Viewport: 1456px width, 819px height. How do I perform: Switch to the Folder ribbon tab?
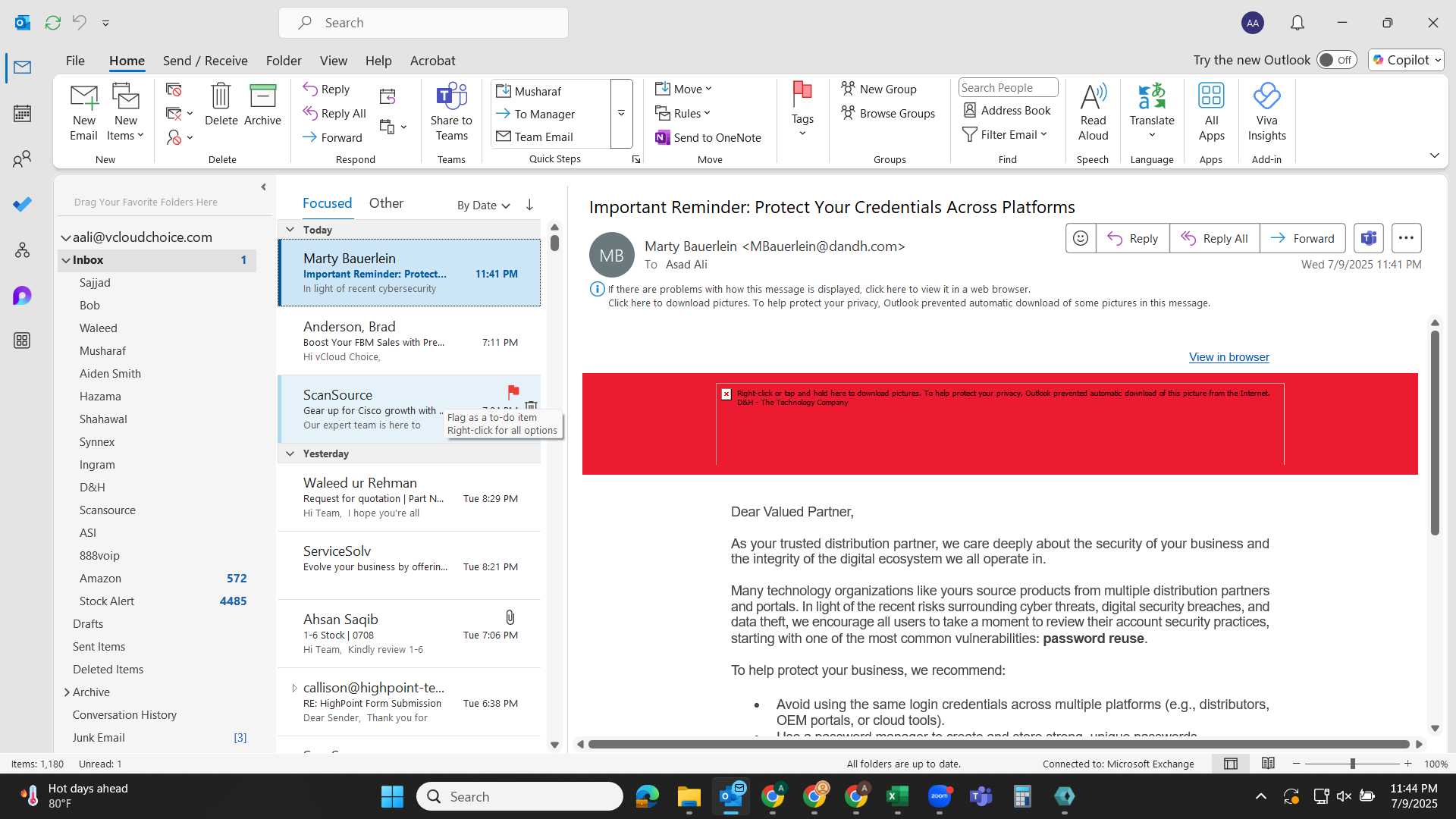pos(284,61)
